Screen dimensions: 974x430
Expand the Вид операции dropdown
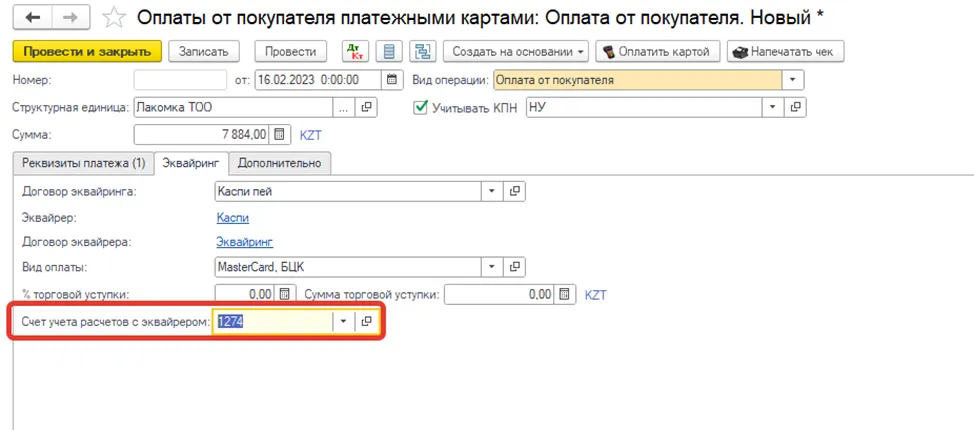coord(793,80)
